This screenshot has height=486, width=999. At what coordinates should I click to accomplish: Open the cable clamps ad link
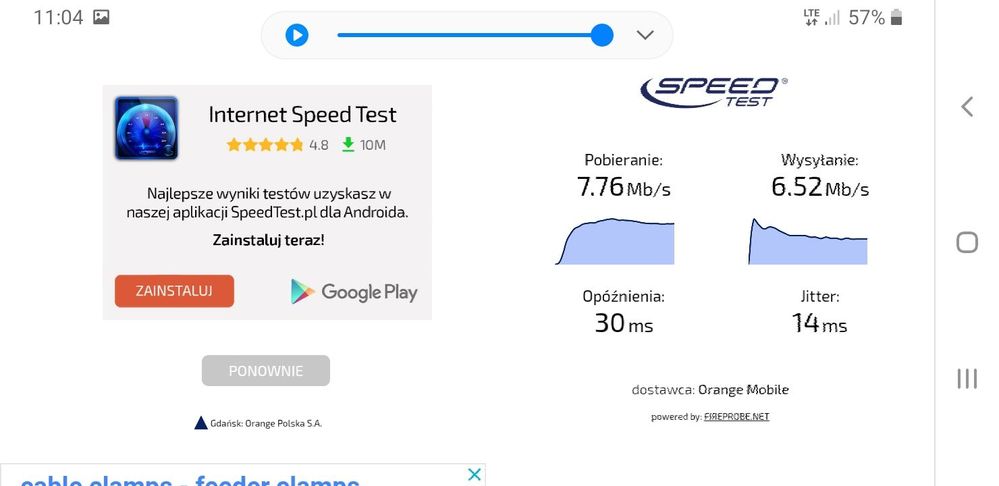click(x=190, y=480)
